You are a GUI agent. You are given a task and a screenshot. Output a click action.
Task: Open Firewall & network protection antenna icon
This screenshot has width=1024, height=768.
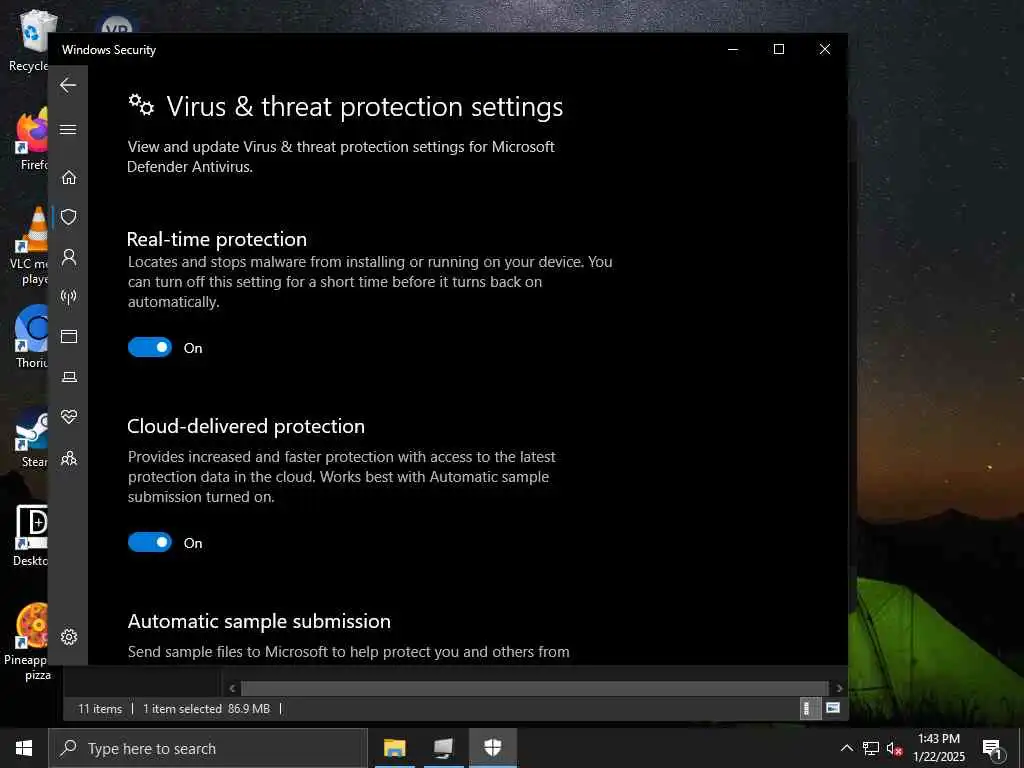[69, 297]
